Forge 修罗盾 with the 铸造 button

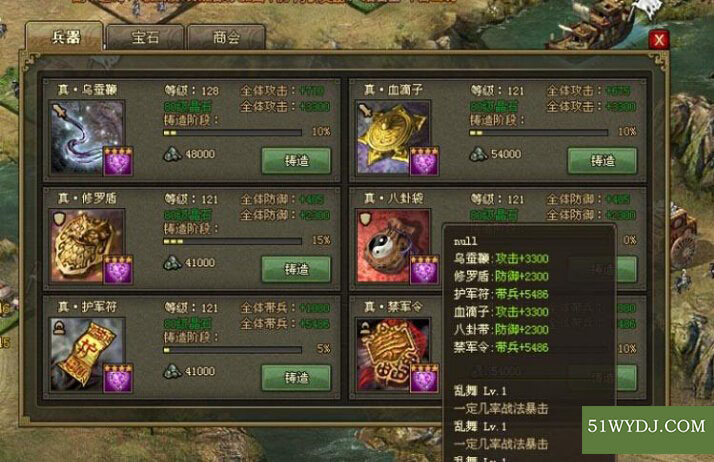(x=296, y=269)
